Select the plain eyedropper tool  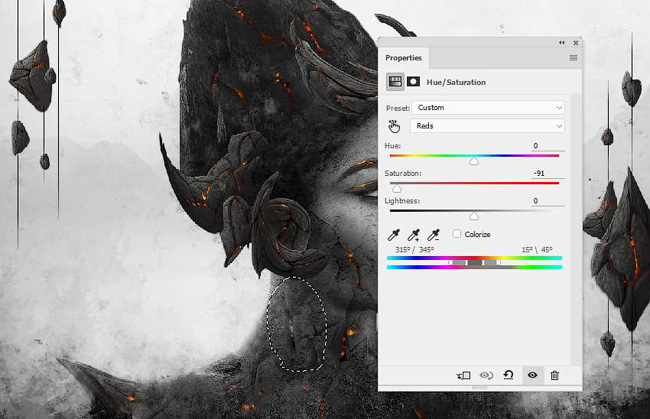pyautogui.click(x=393, y=235)
